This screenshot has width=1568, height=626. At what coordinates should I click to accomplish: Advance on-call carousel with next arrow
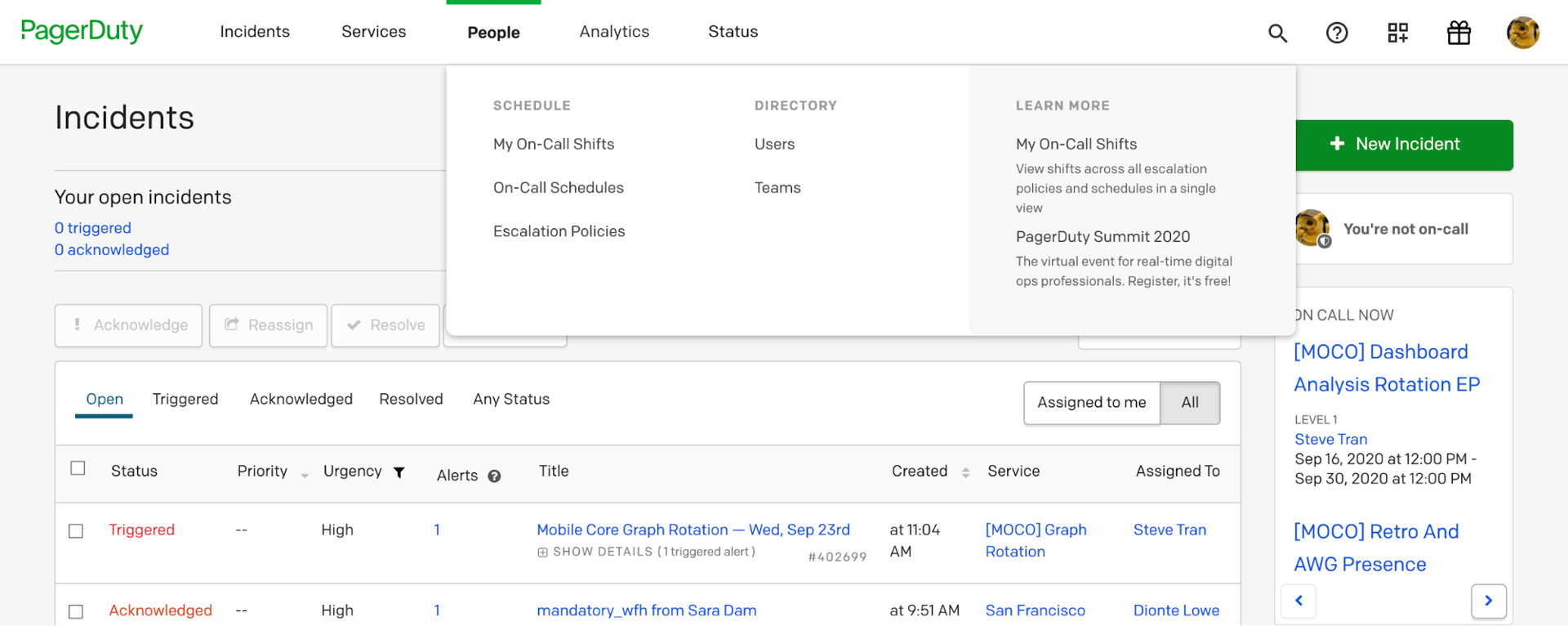1488,601
